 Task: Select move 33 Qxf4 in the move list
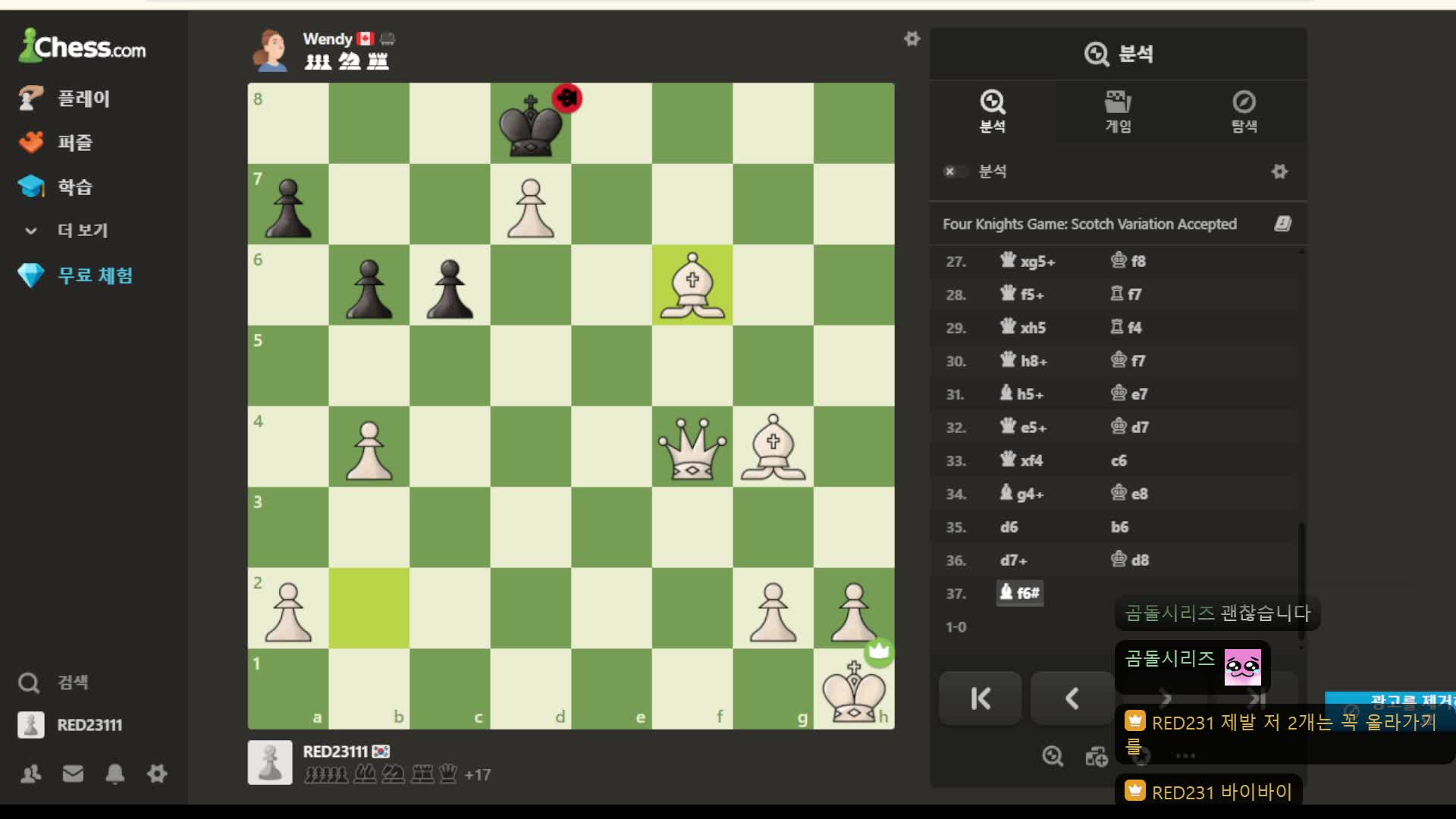[x=1021, y=460]
